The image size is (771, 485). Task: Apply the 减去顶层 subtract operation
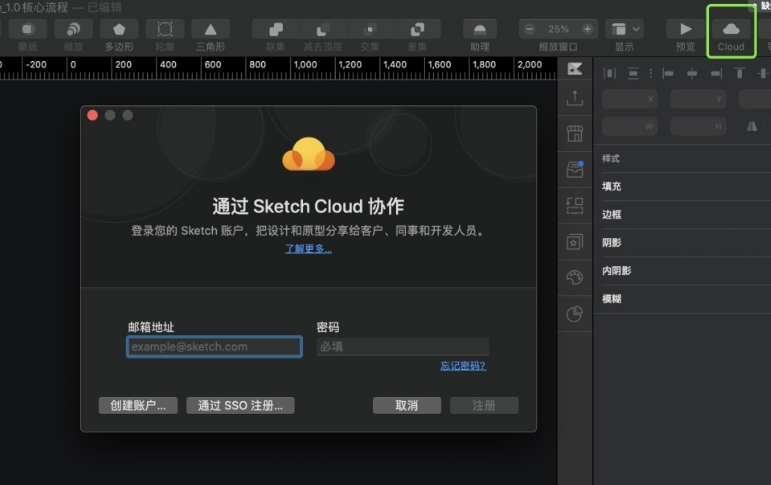coord(323,30)
